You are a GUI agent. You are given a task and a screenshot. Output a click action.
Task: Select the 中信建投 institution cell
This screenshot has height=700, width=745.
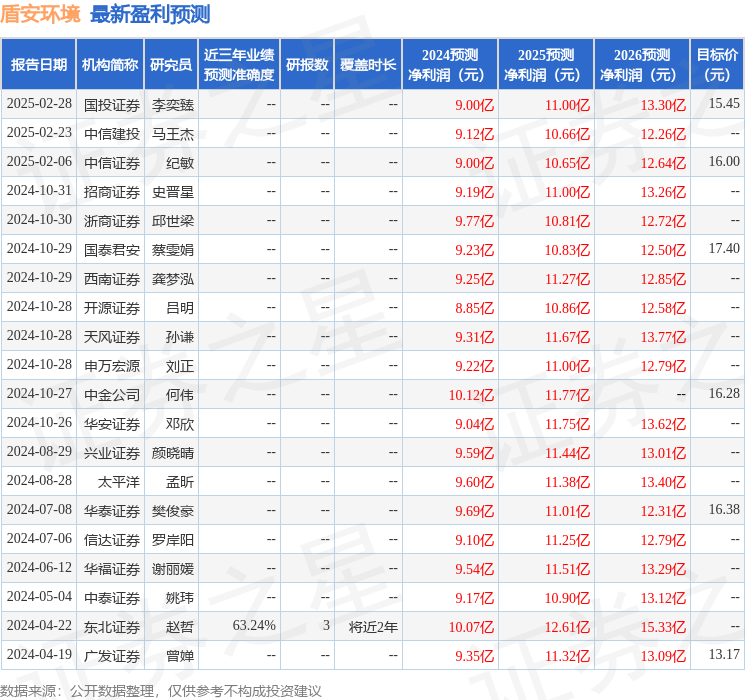pos(112,134)
